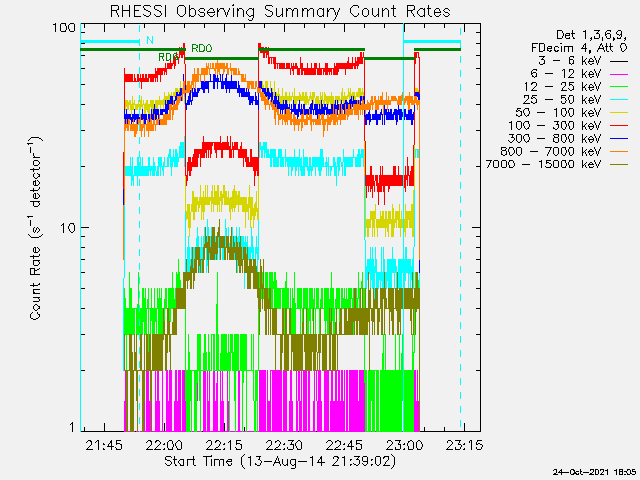Click the '50 - 100 keV' legend label

point(559,113)
